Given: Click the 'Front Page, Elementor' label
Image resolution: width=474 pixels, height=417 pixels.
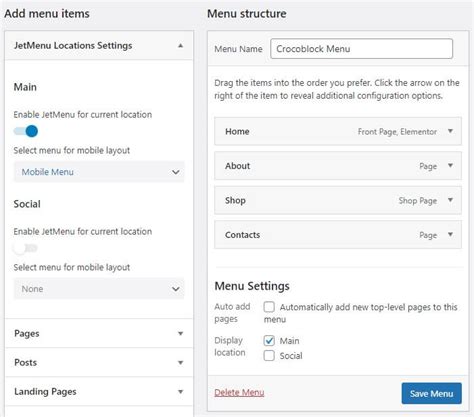Looking at the screenshot, I should coord(397,132).
